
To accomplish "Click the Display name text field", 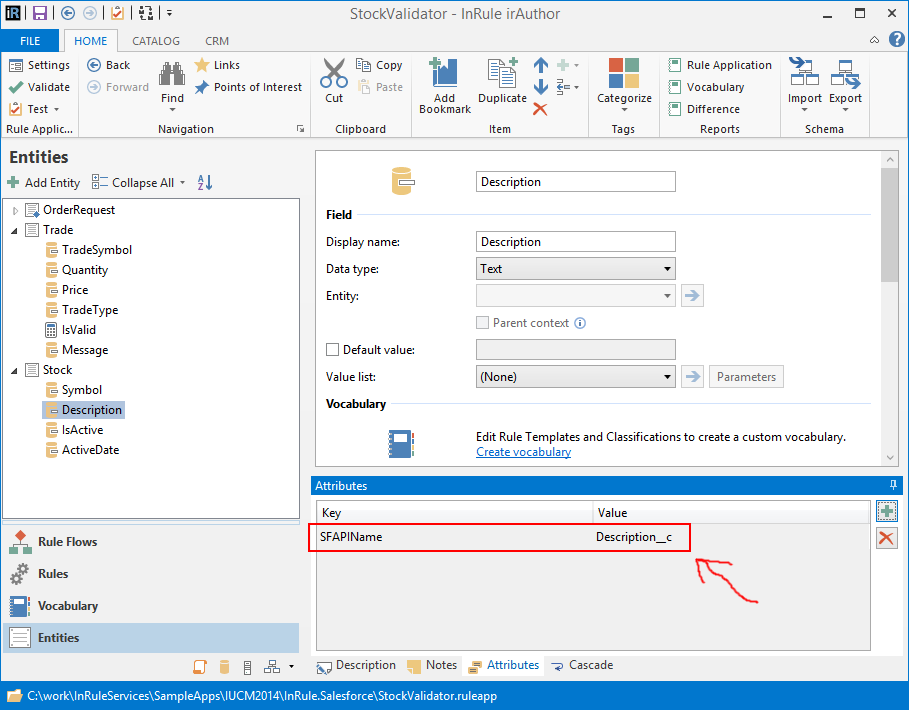I will [x=575, y=242].
